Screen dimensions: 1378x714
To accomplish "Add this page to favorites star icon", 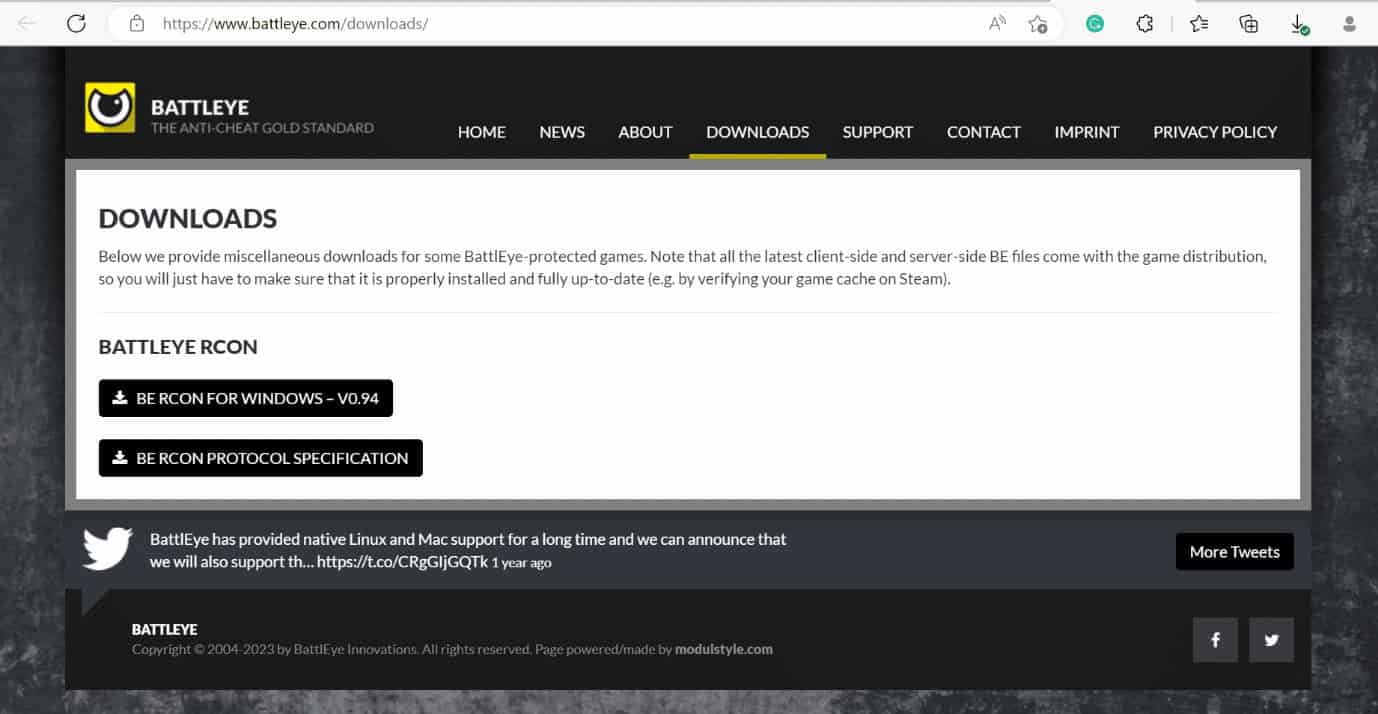I will pyautogui.click(x=1038, y=23).
